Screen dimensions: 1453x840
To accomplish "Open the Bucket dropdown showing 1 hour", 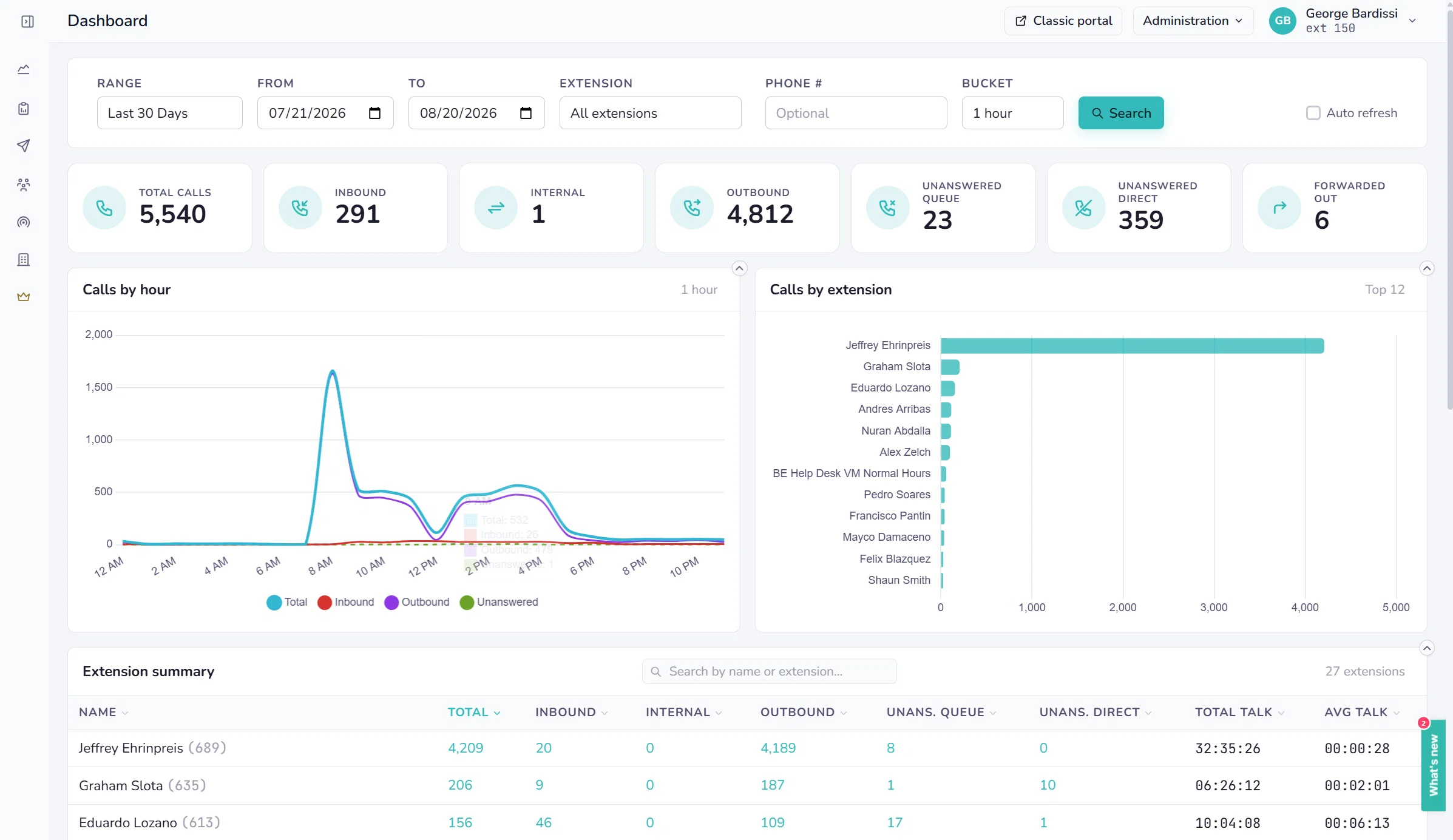I will (1013, 113).
